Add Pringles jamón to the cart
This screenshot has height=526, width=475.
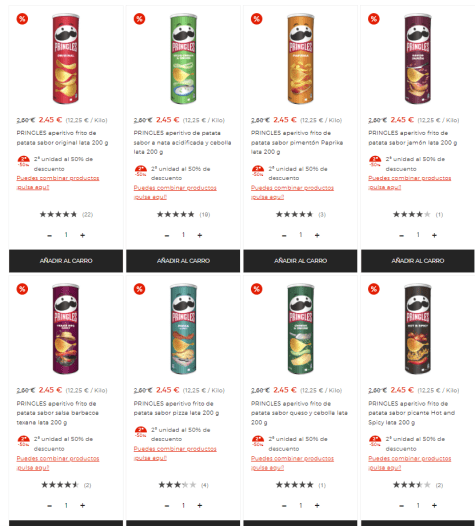point(418,261)
